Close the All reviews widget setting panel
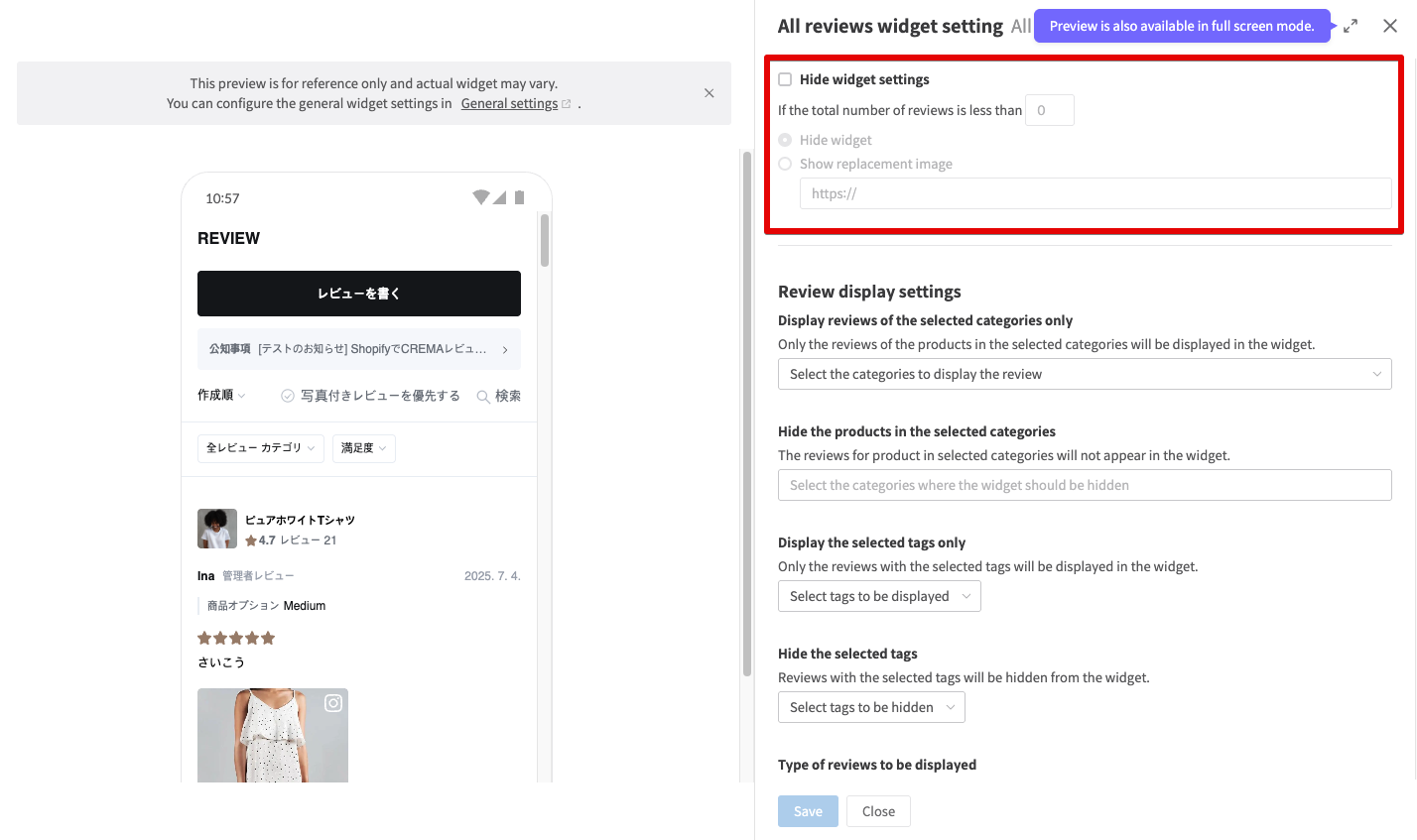1417x840 pixels. click(x=1390, y=26)
